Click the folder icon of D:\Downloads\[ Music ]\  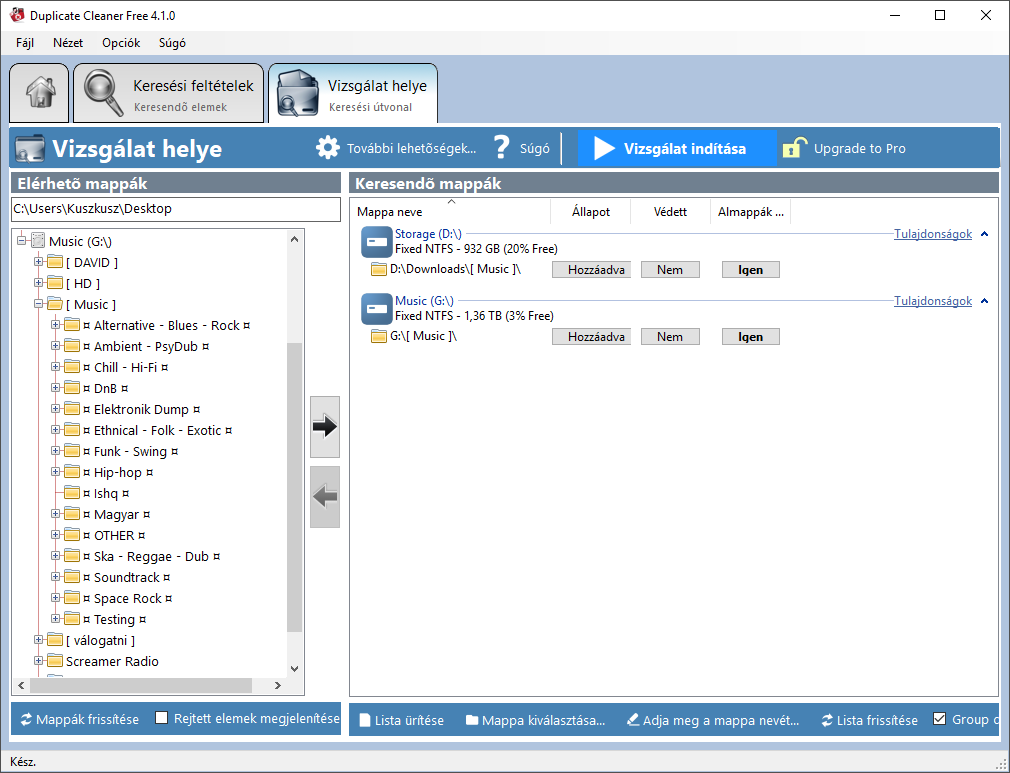379,269
